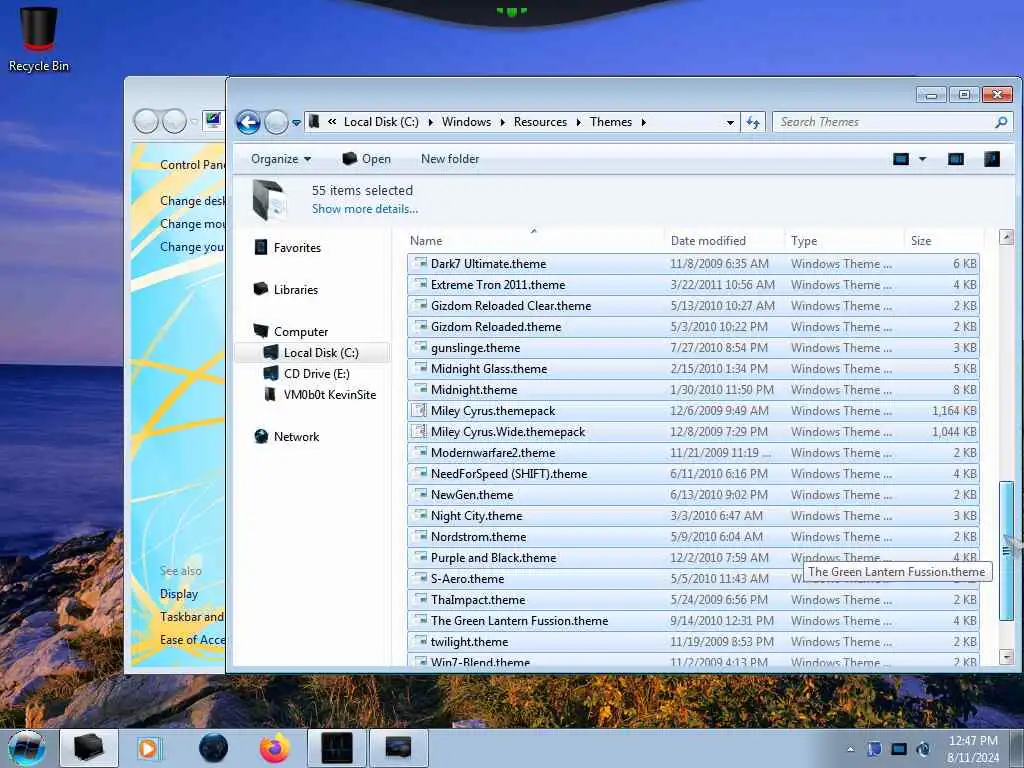Image resolution: width=1024 pixels, height=768 pixels.
Task: Click the change view icon
Action: (901, 159)
